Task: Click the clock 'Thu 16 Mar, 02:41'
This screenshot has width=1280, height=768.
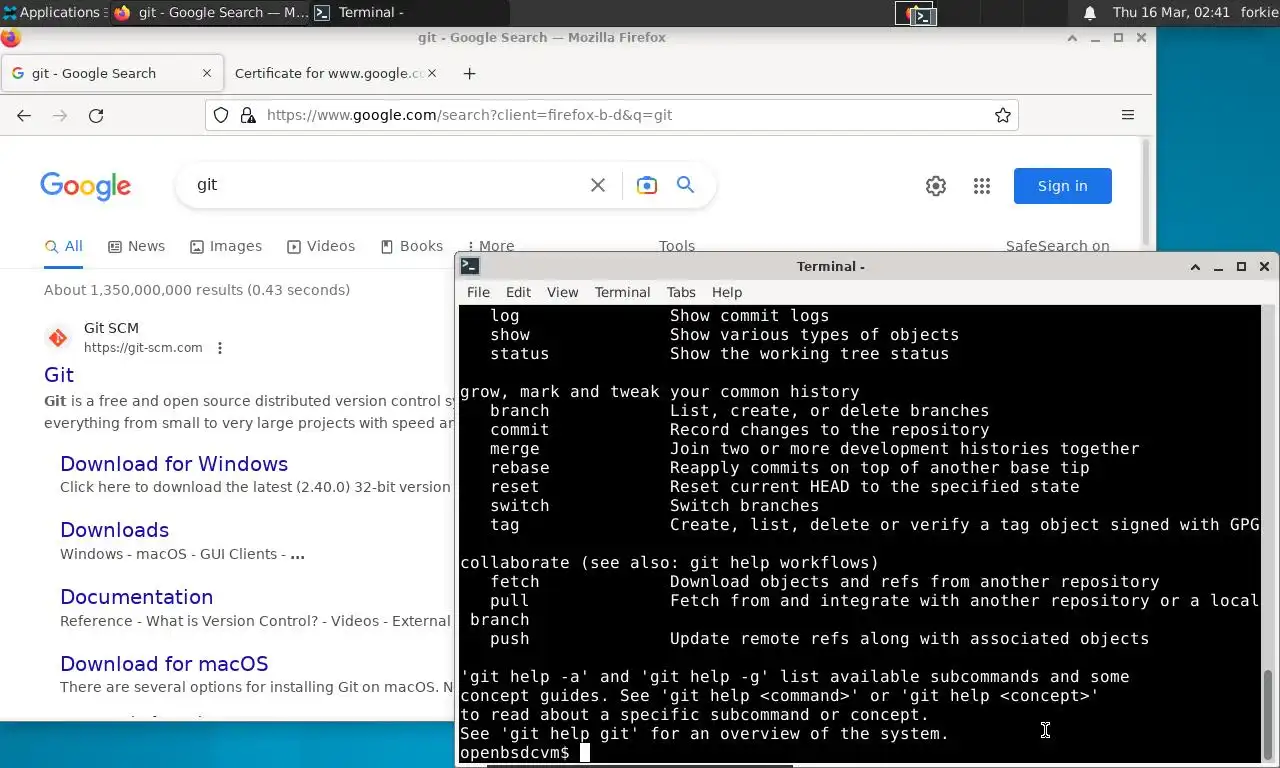Action: tap(1171, 13)
